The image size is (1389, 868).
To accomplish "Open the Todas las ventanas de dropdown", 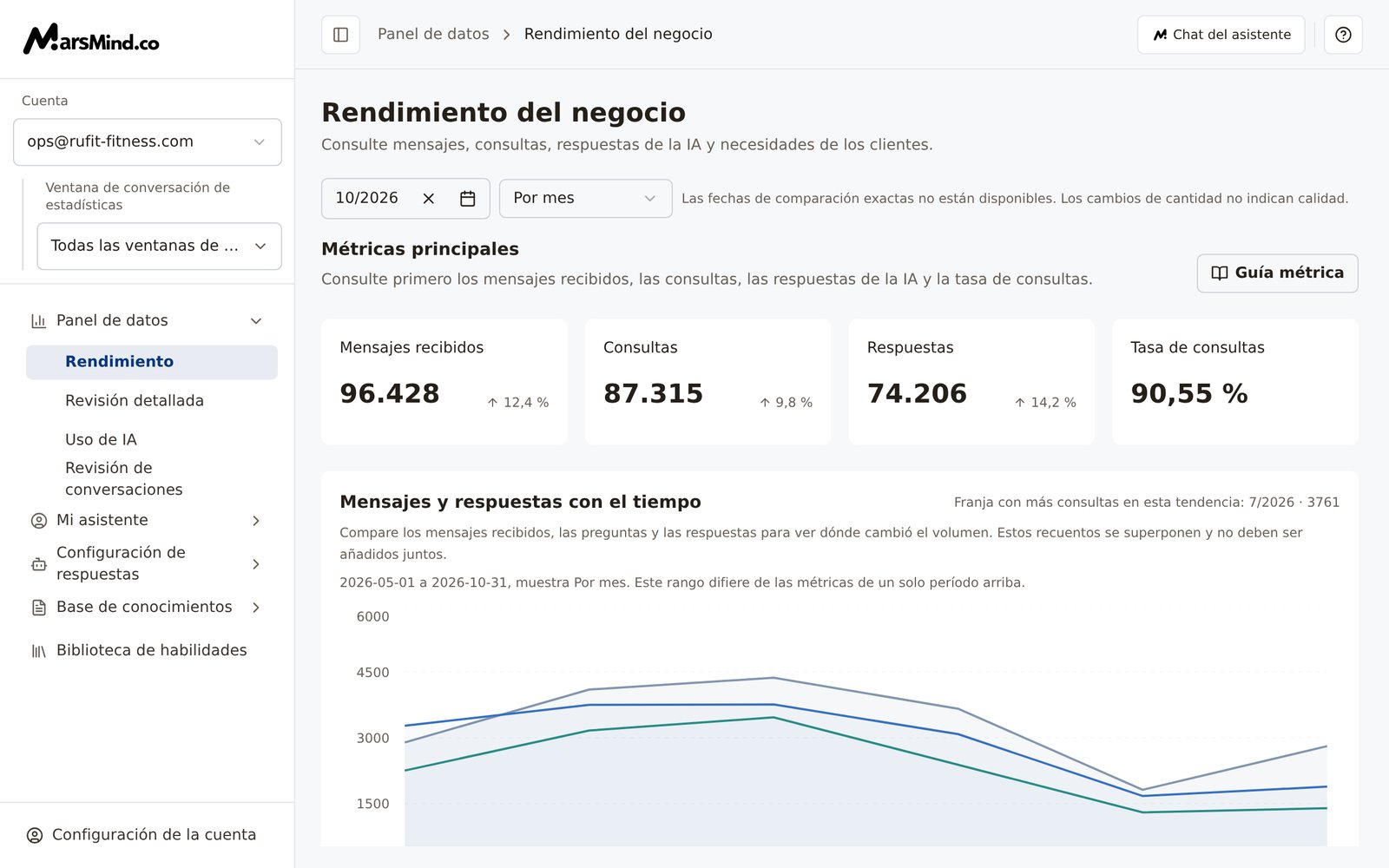I will click(159, 247).
